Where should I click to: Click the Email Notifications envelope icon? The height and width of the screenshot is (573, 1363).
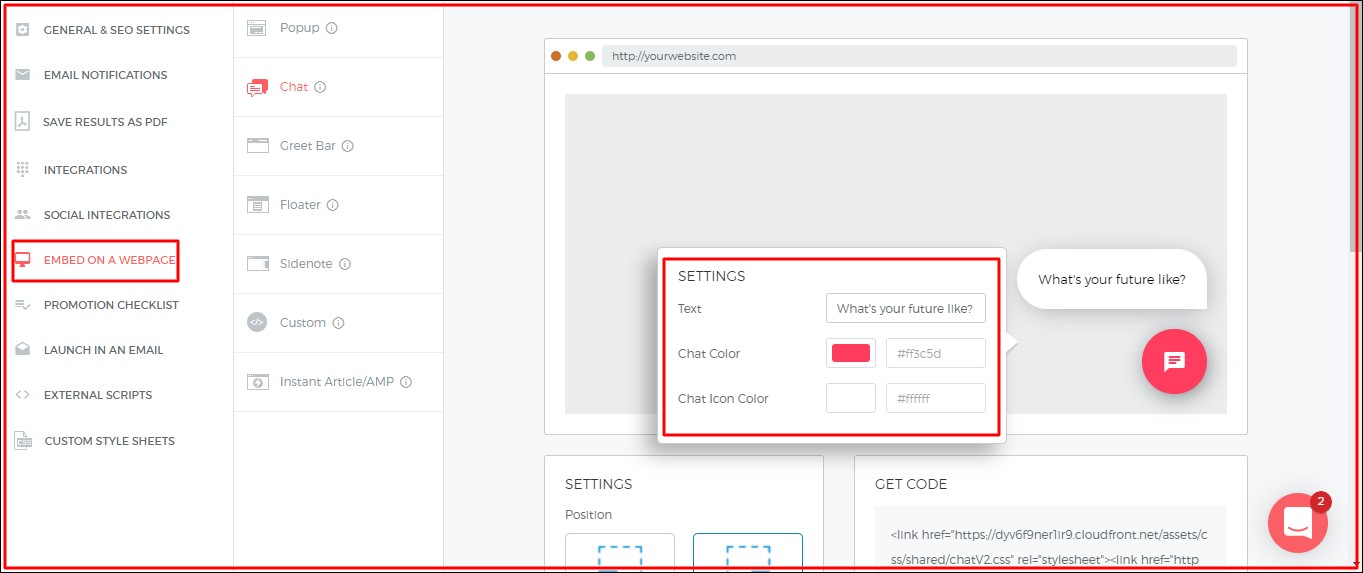23,75
